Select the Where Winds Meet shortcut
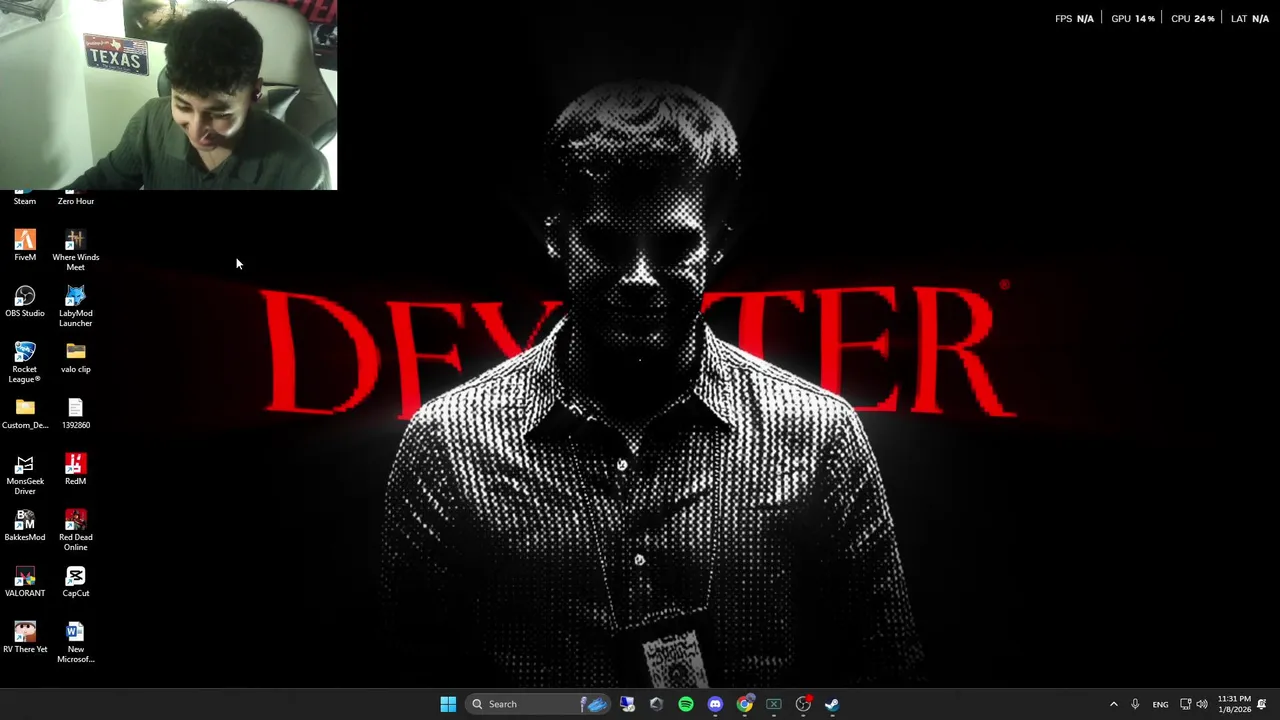The height and width of the screenshot is (720, 1280). [x=76, y=250]
